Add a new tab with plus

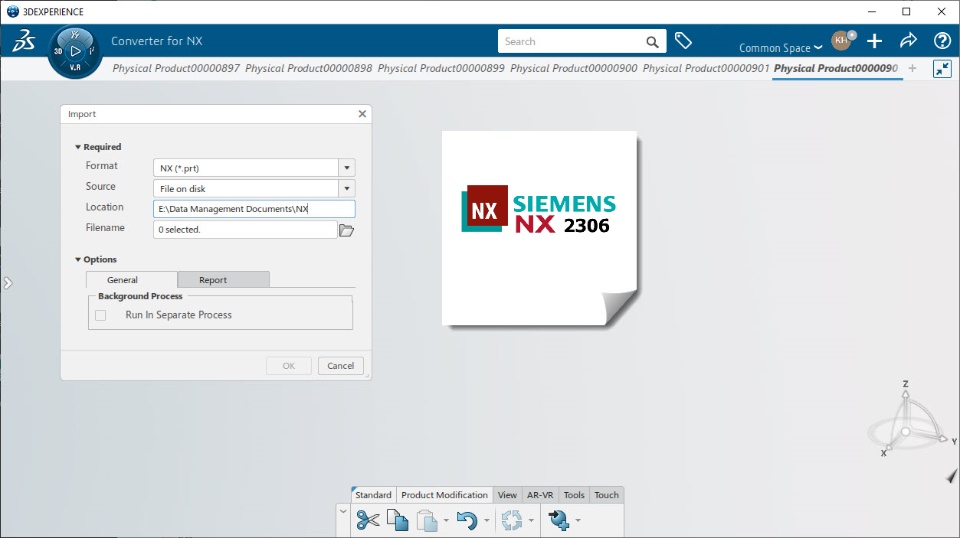point(912,69)
